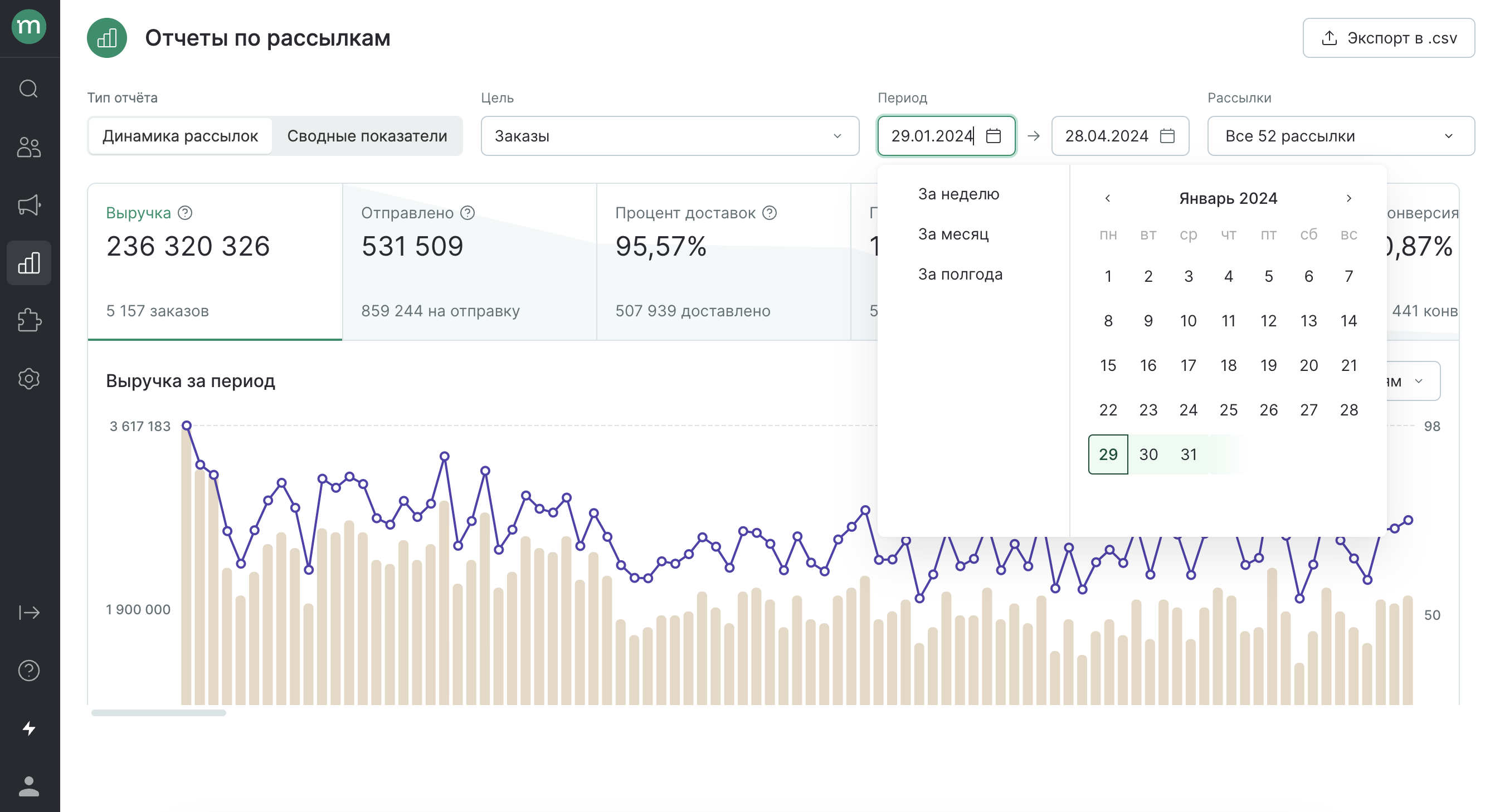The image size is (1490, 812).
Task: Choose the За полгода preset
Action: pyautogui.click(x=960, y=274)
